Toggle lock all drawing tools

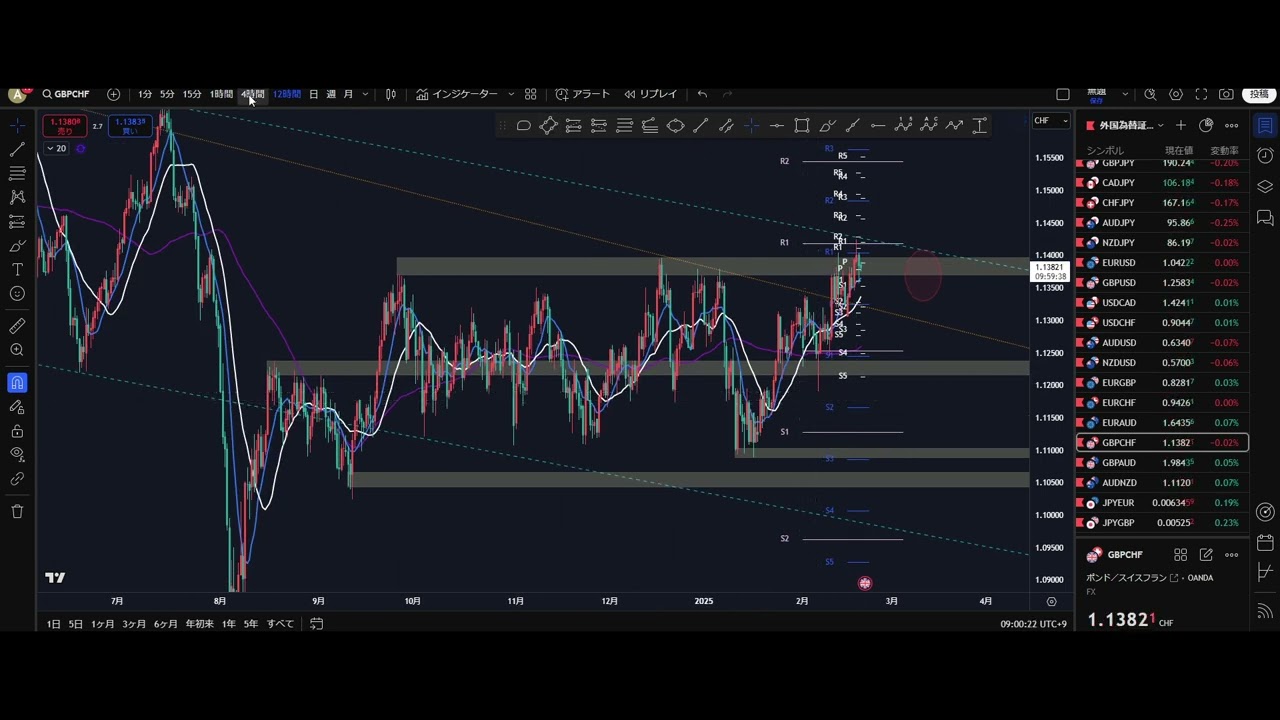click(x=17, y=431)
